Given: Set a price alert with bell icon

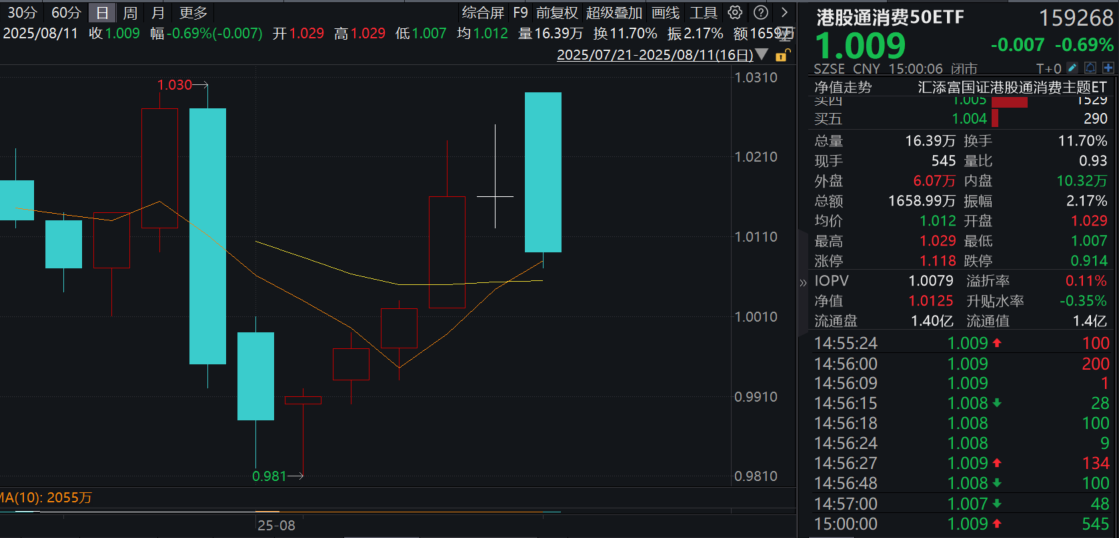Looking at the screenshot, I should click(1089, 68).
